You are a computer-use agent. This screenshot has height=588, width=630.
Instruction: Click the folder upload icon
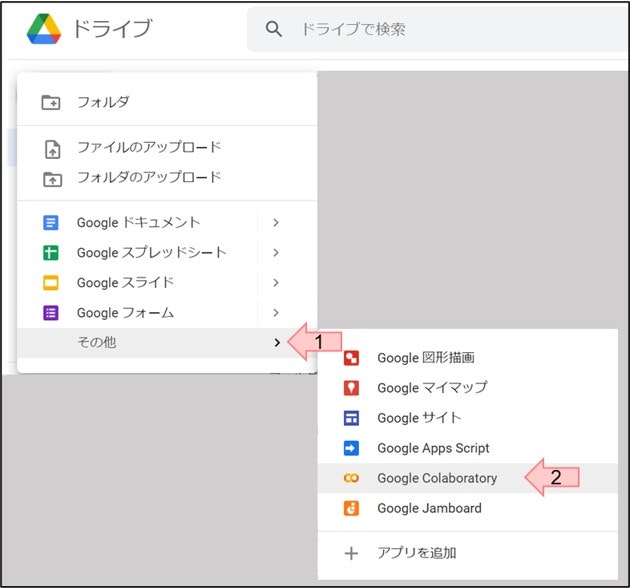pos(53,179)
